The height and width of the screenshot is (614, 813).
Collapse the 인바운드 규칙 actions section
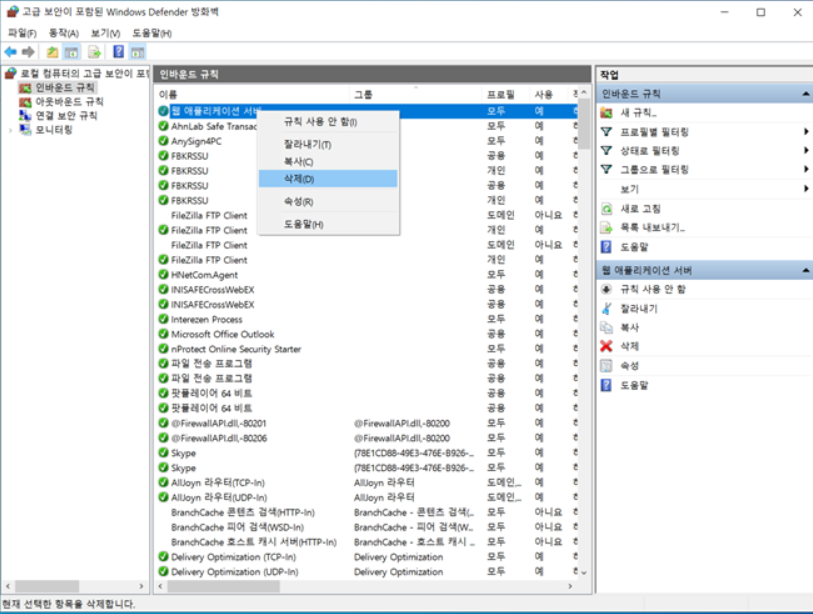tap(805, 94)
